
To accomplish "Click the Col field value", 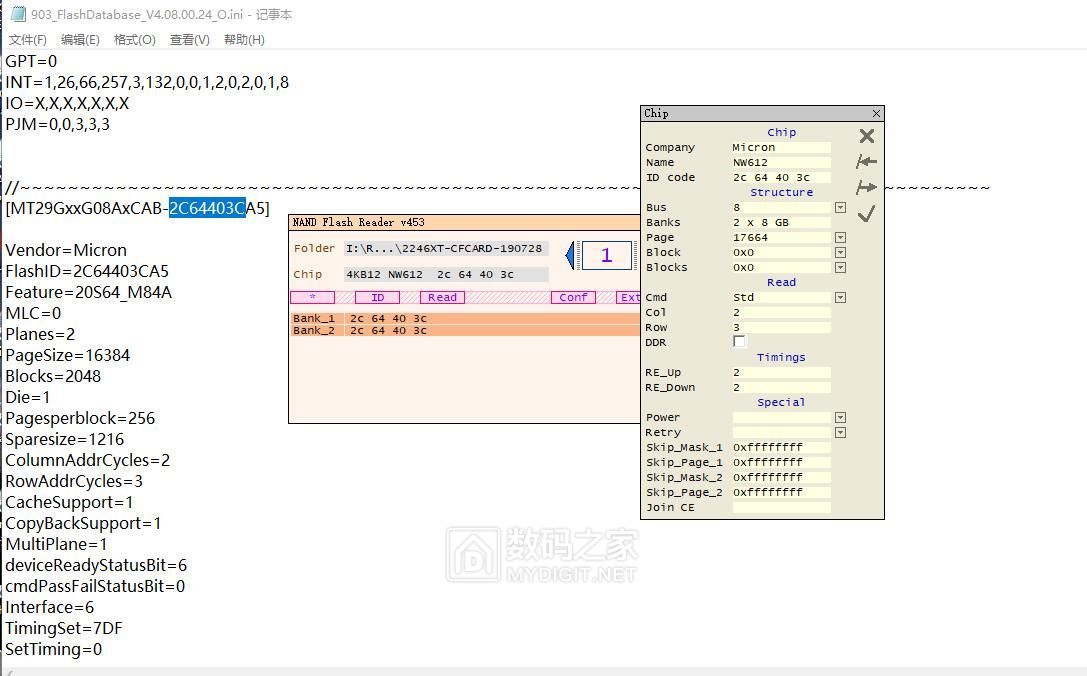I will coord(781,313).
